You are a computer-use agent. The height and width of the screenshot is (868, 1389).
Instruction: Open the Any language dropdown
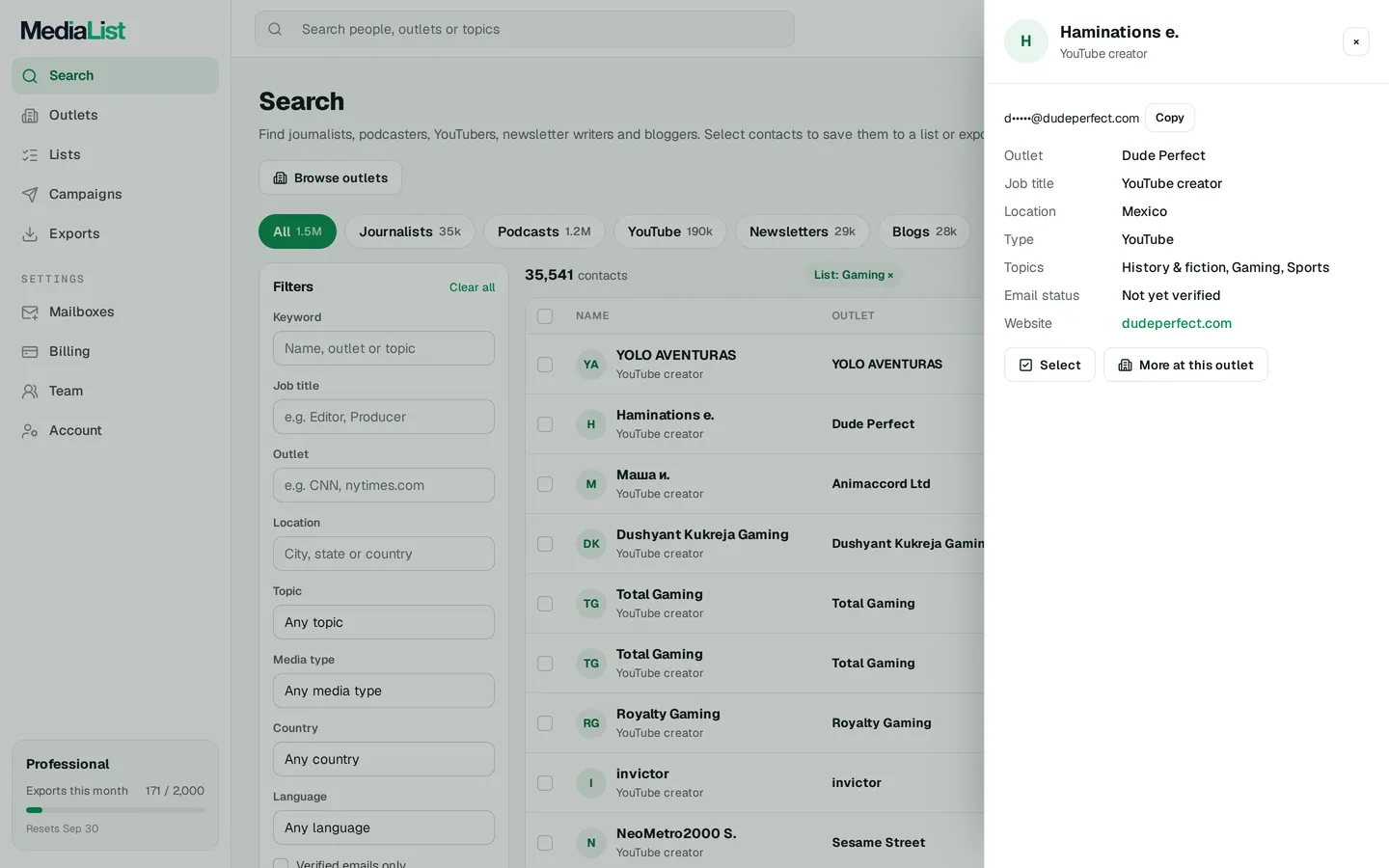[x=384, y=827]
